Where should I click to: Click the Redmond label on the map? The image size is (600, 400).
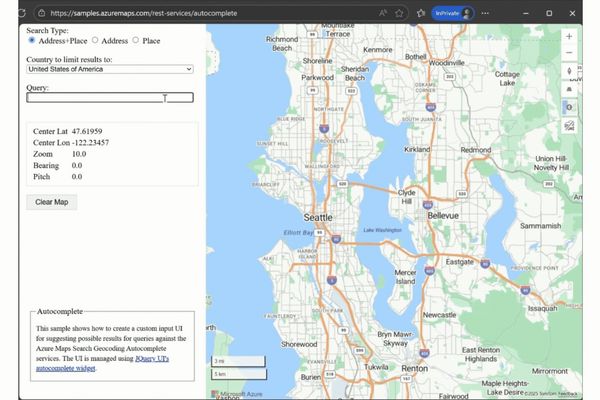pyautogui.click(x=476, y=150)
